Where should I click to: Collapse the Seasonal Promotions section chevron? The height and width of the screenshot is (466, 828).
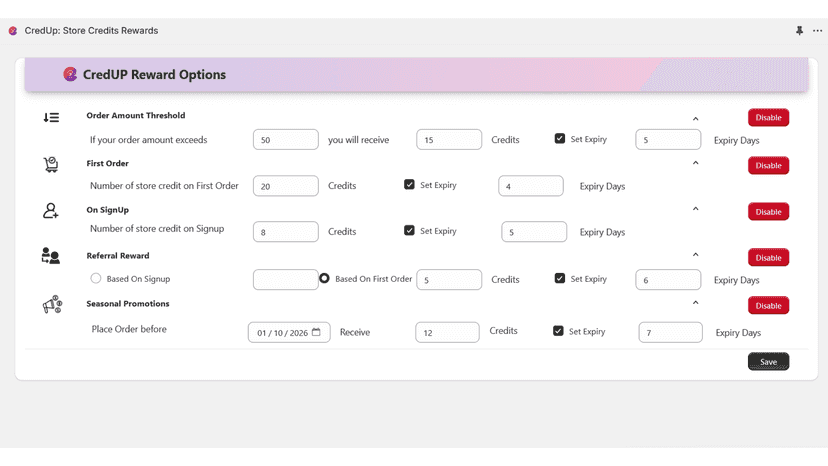(695, 303)
